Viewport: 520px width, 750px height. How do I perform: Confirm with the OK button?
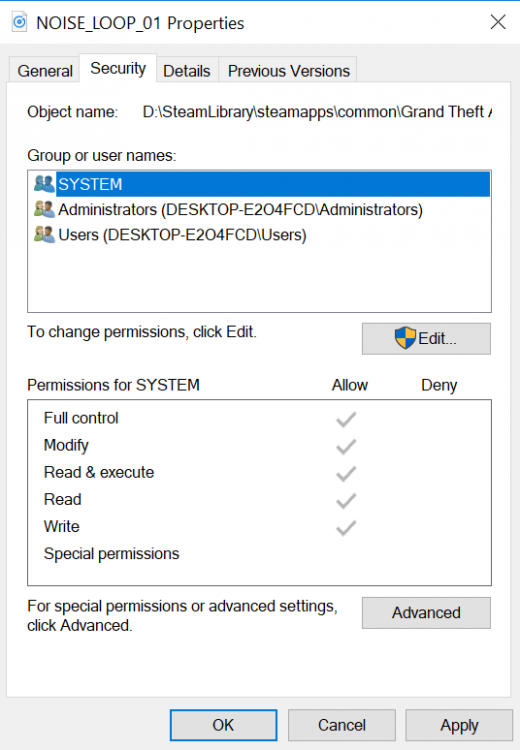pos(223,725)
